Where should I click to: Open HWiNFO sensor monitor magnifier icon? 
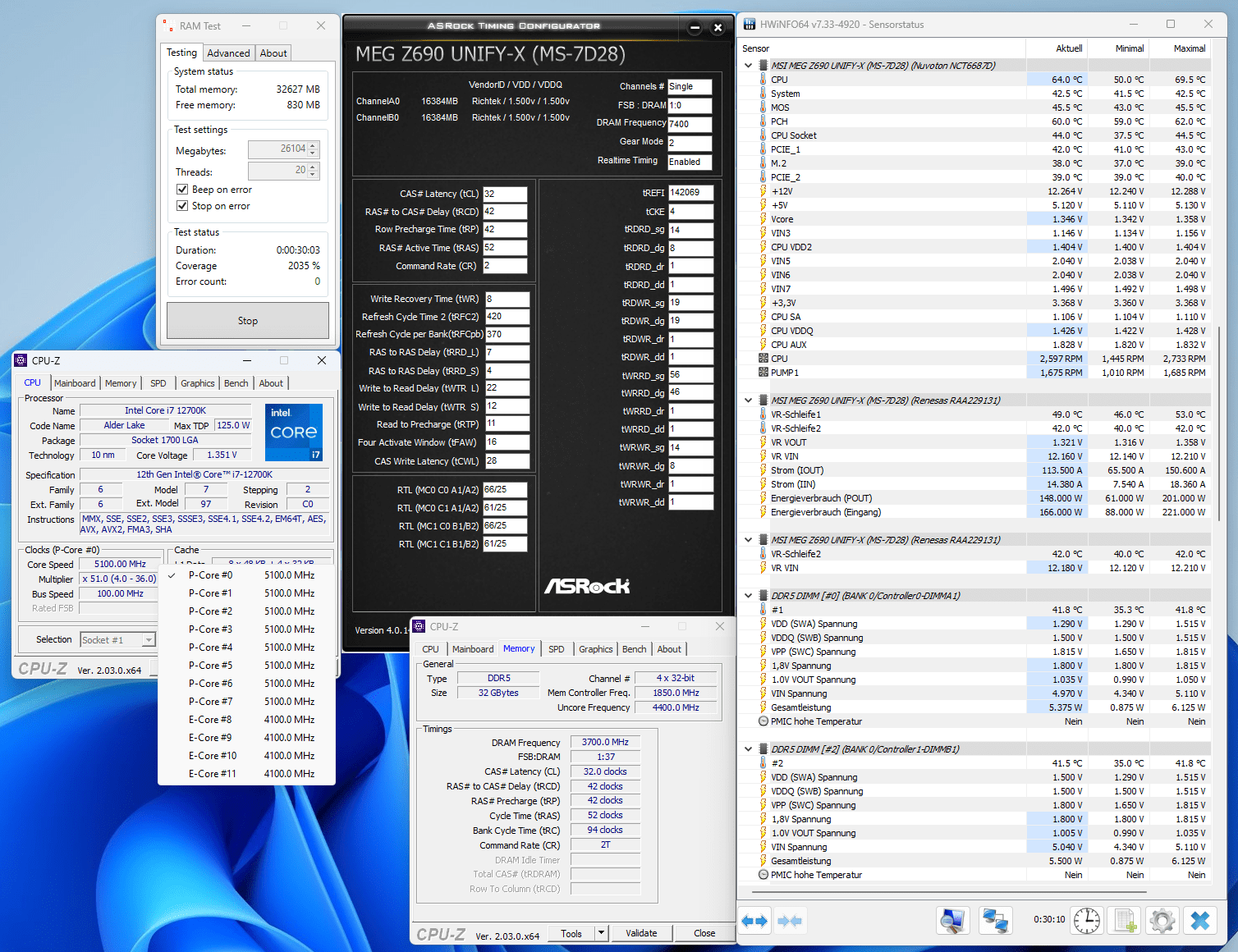(952, 921)
